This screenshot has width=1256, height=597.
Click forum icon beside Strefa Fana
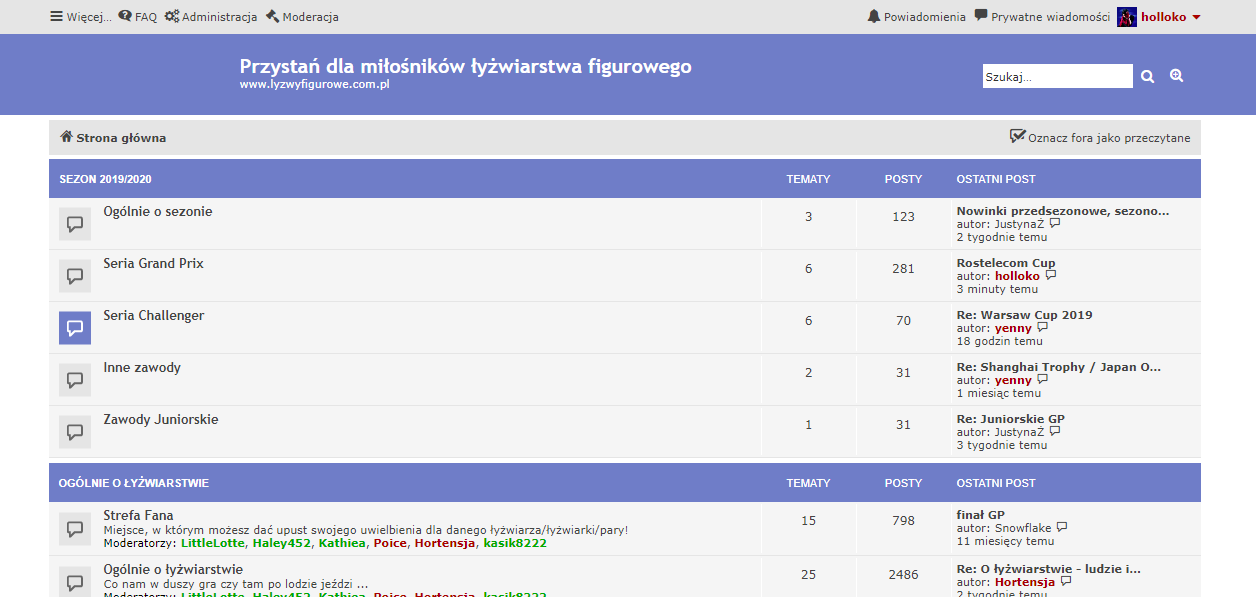75,528
